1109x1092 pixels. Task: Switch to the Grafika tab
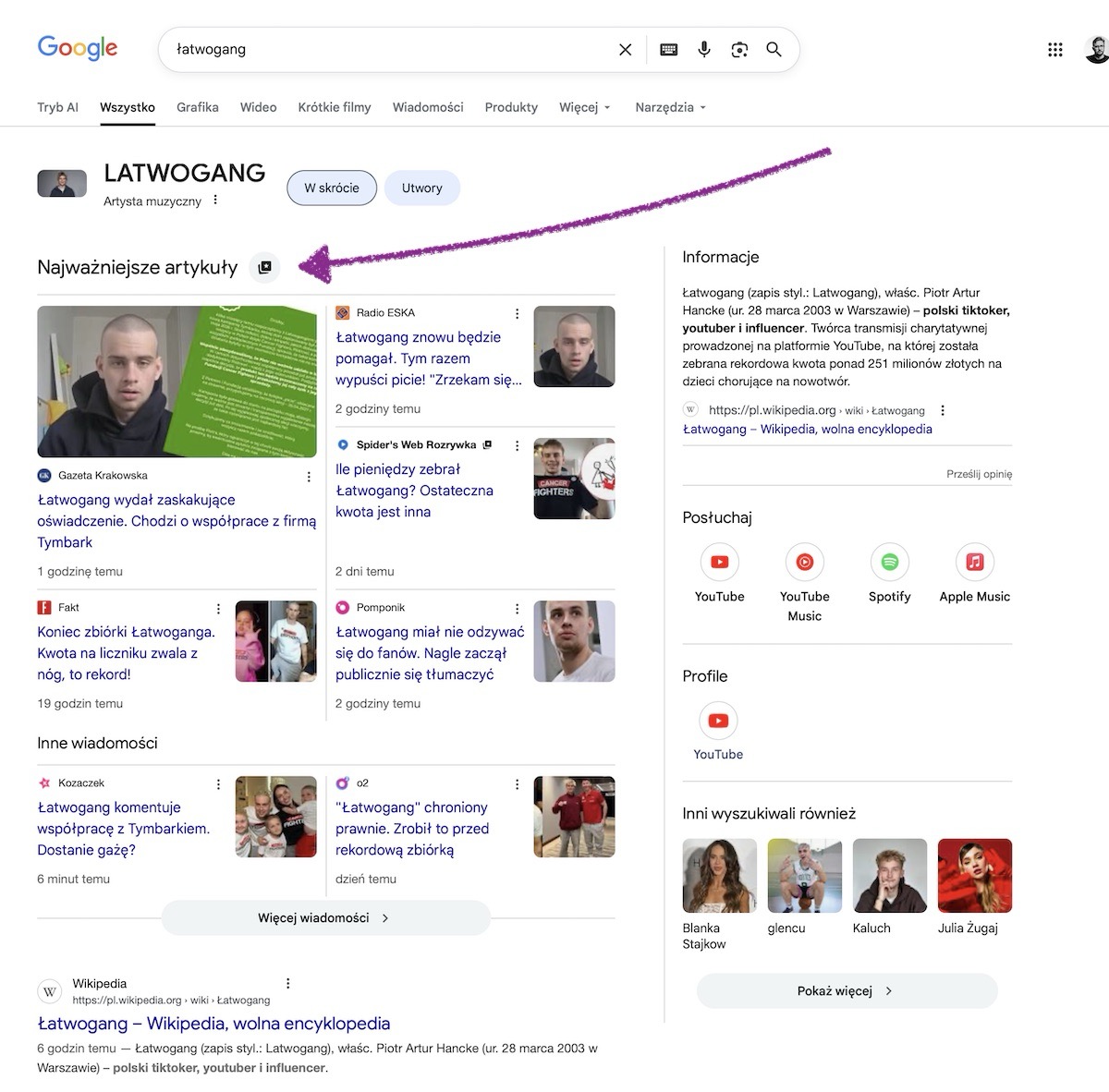pos(198,107)
